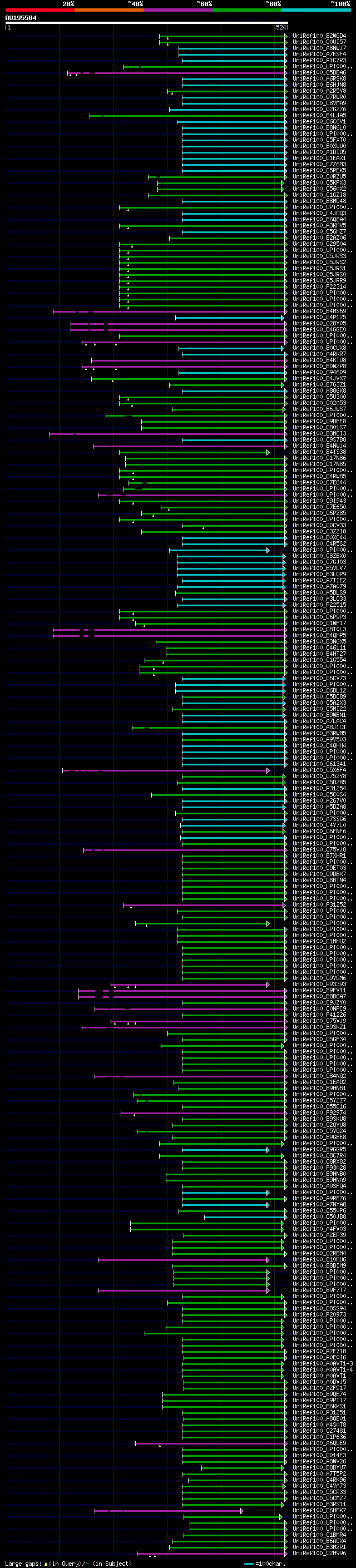Click the UniRef100_B3MCI3 label
The height and width of the screenshot is (1568, 356).
[319, 434]
